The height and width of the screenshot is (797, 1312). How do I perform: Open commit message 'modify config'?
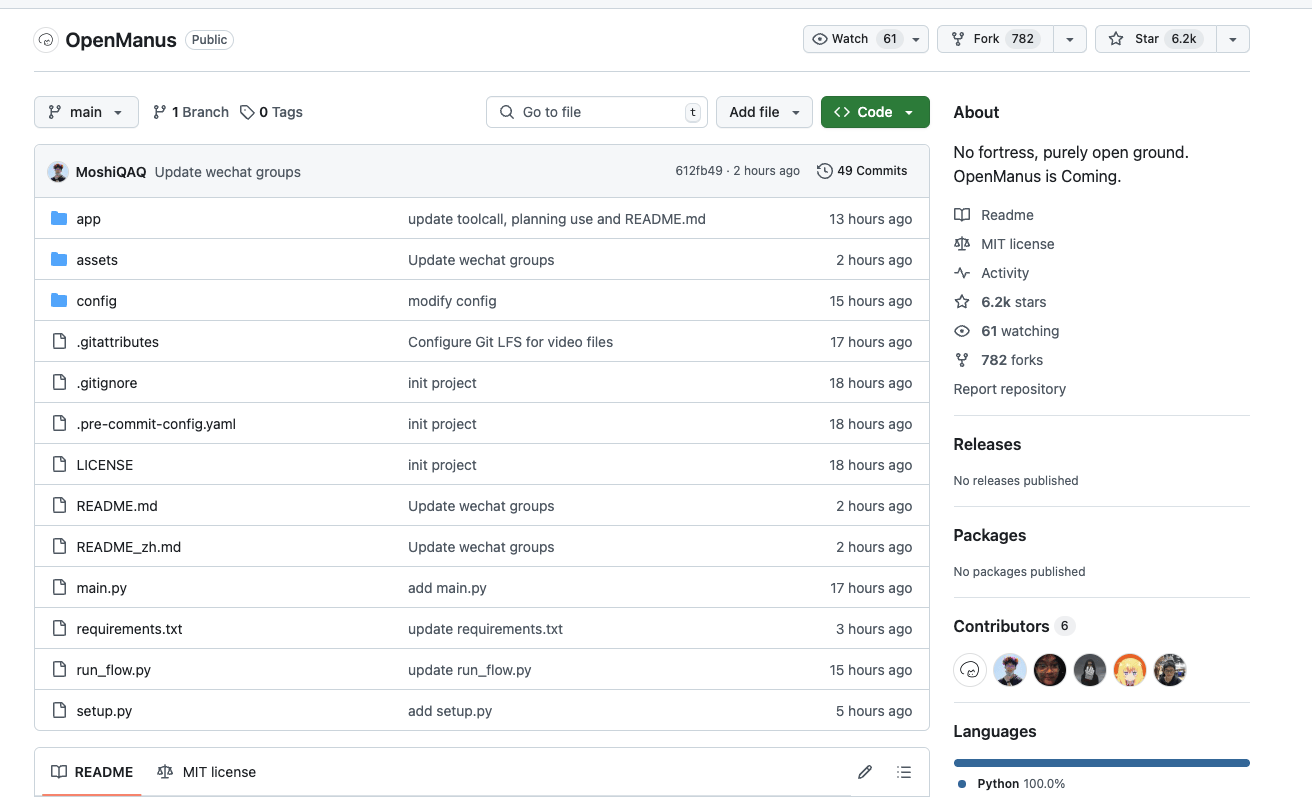coord(452,301)
